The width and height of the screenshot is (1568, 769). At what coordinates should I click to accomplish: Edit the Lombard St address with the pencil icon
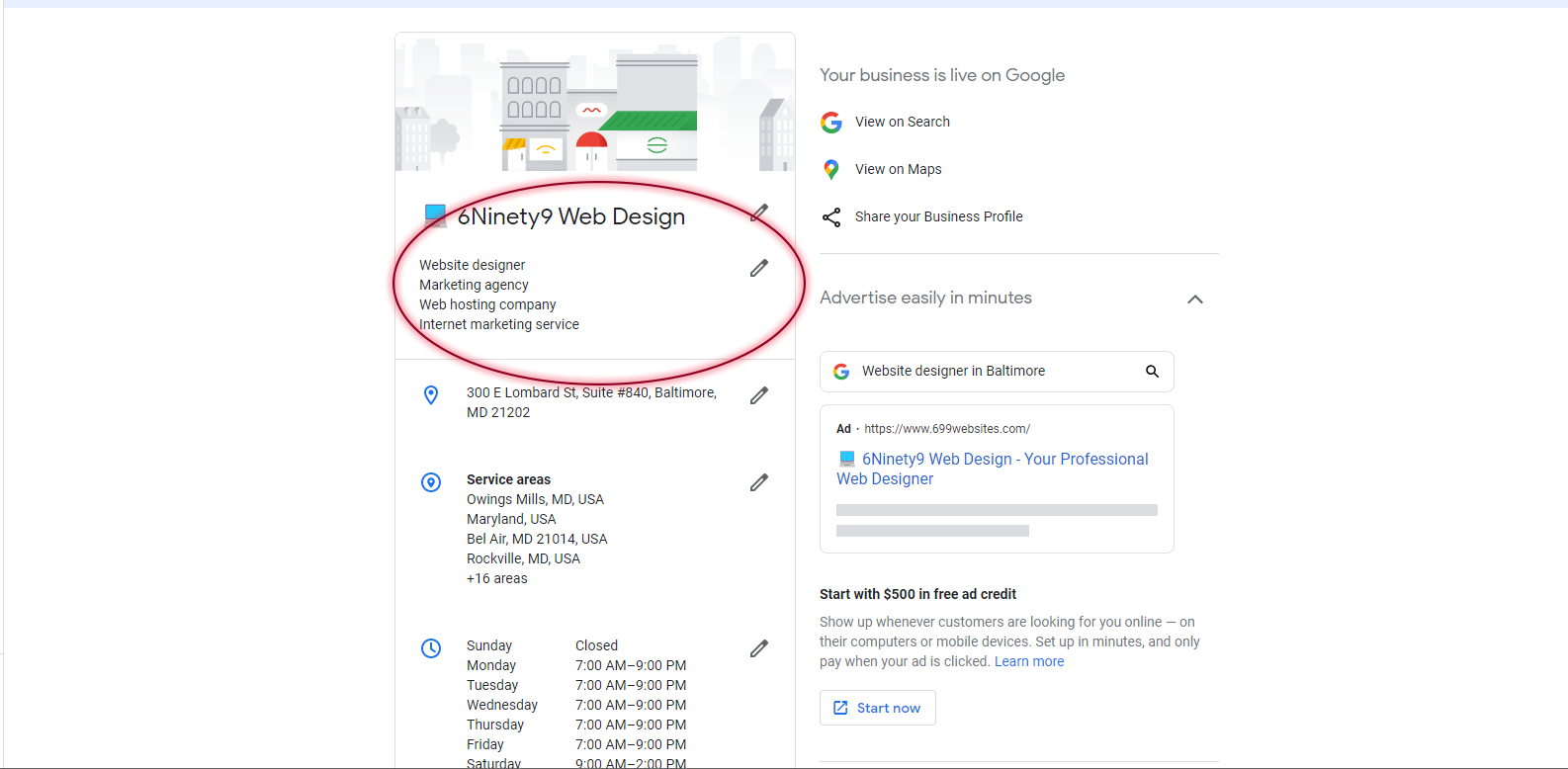click(x=759, y=395)
